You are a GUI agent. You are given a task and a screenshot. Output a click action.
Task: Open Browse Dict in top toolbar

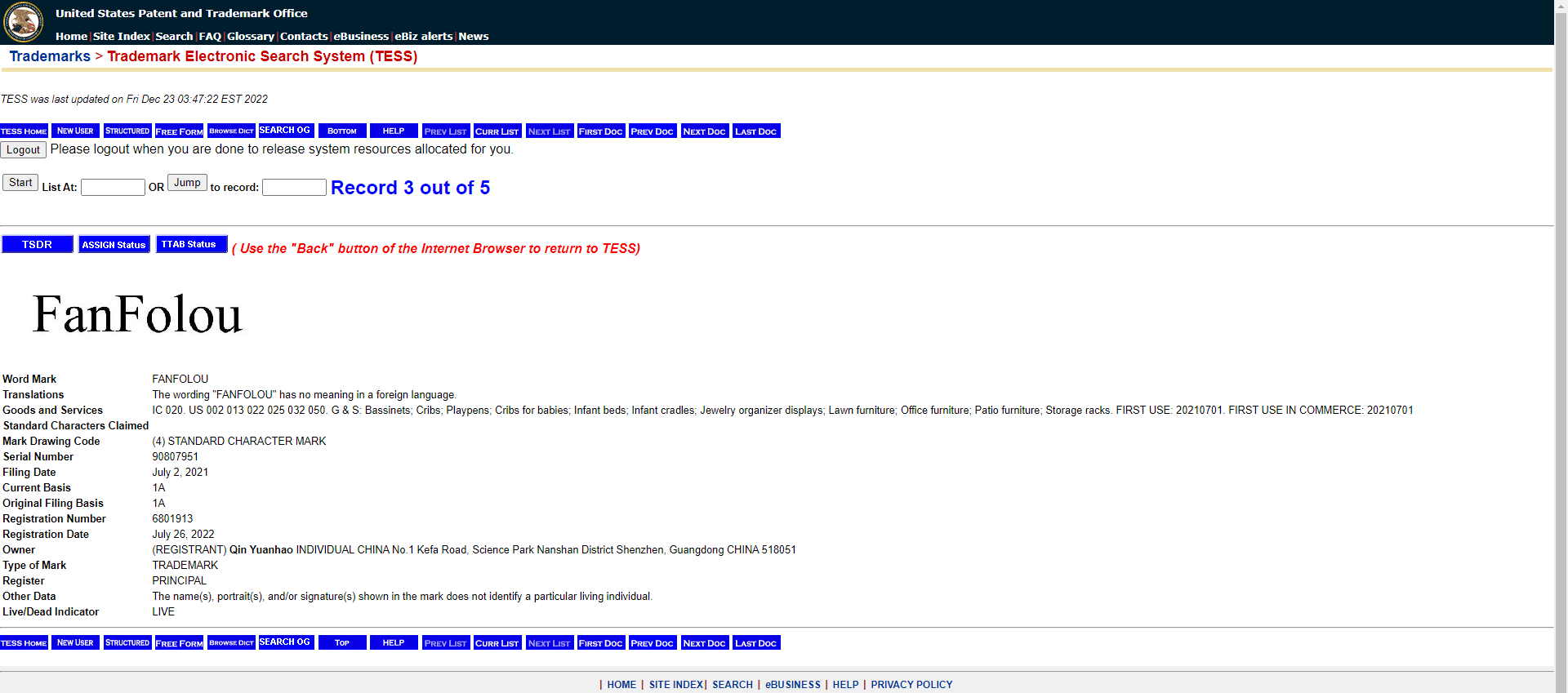coord(231,131)
